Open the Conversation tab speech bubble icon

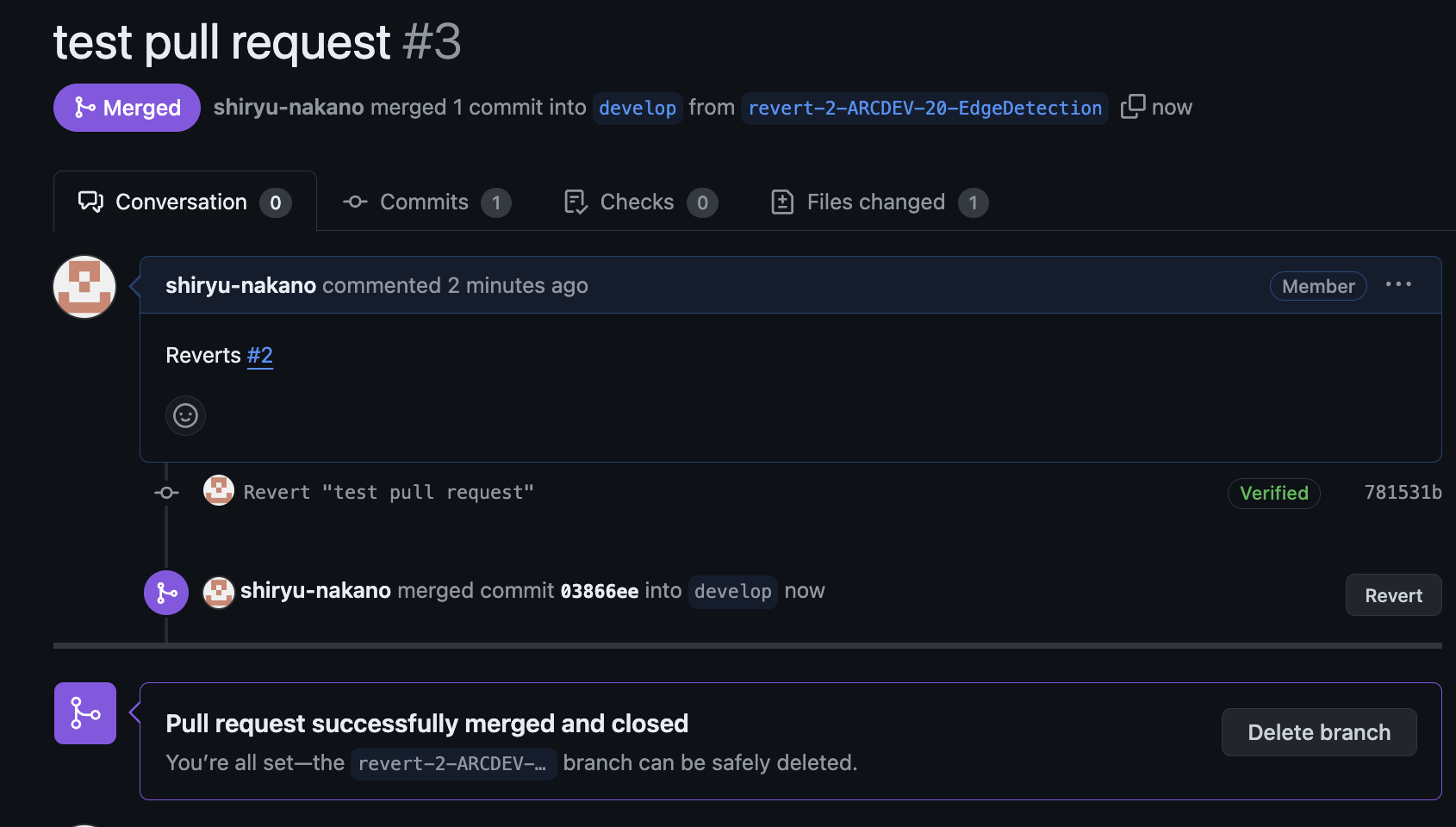point(90,202)
